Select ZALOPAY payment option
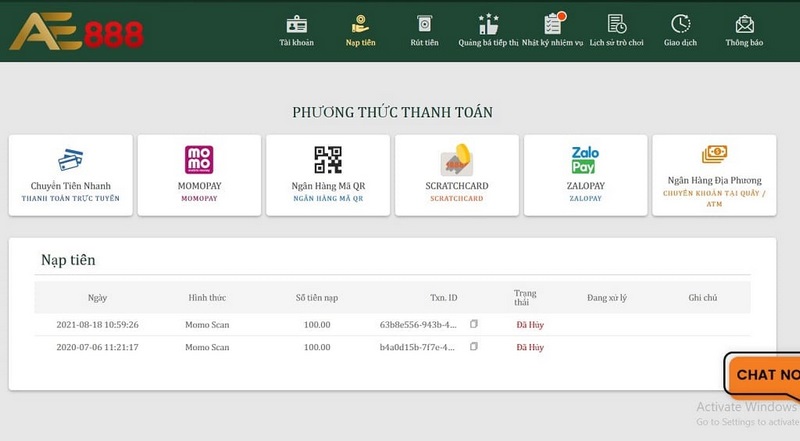The width and height of the screenshot is (800, 441). point(585,174)
